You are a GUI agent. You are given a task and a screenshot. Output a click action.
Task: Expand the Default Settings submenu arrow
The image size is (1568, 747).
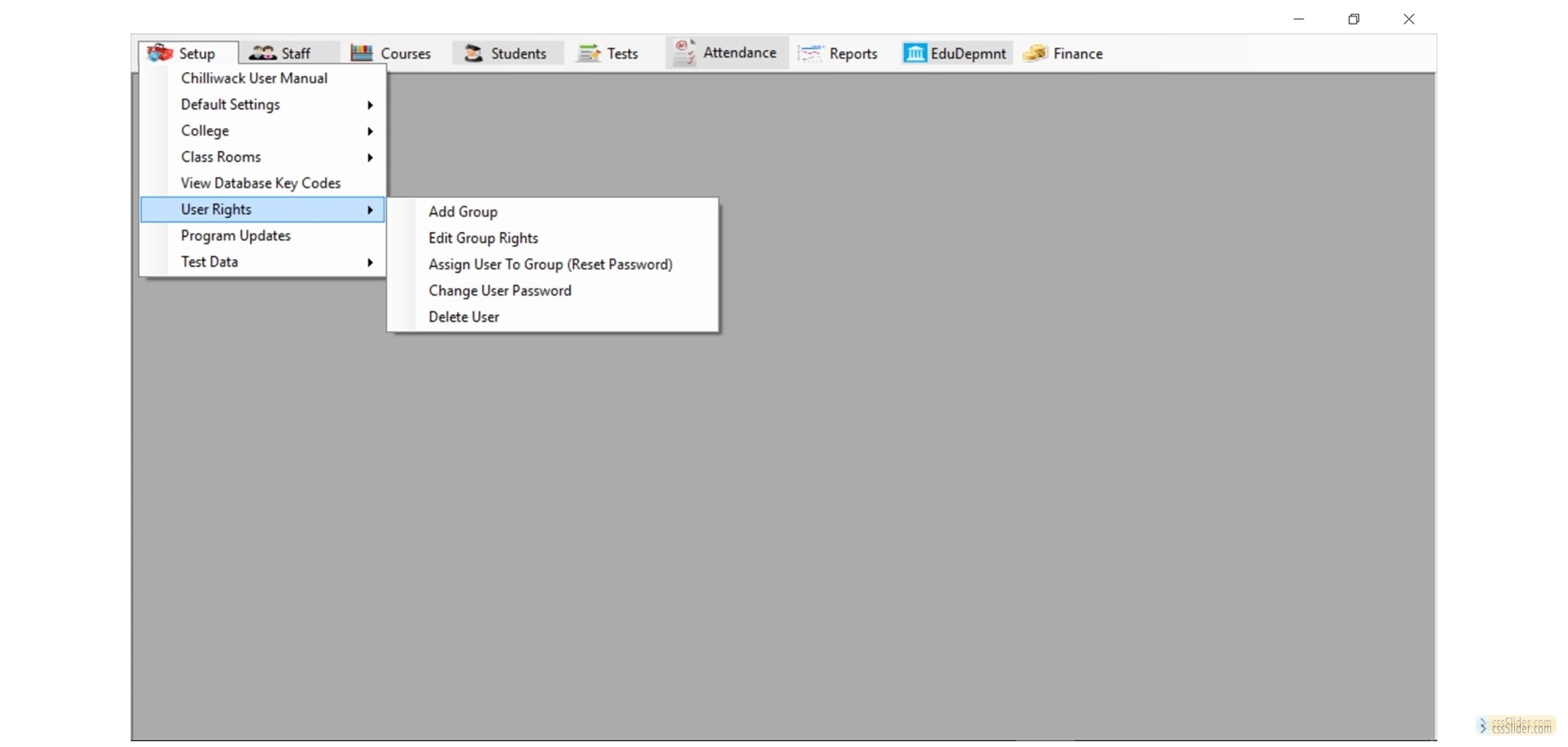[x=370, y=105]
